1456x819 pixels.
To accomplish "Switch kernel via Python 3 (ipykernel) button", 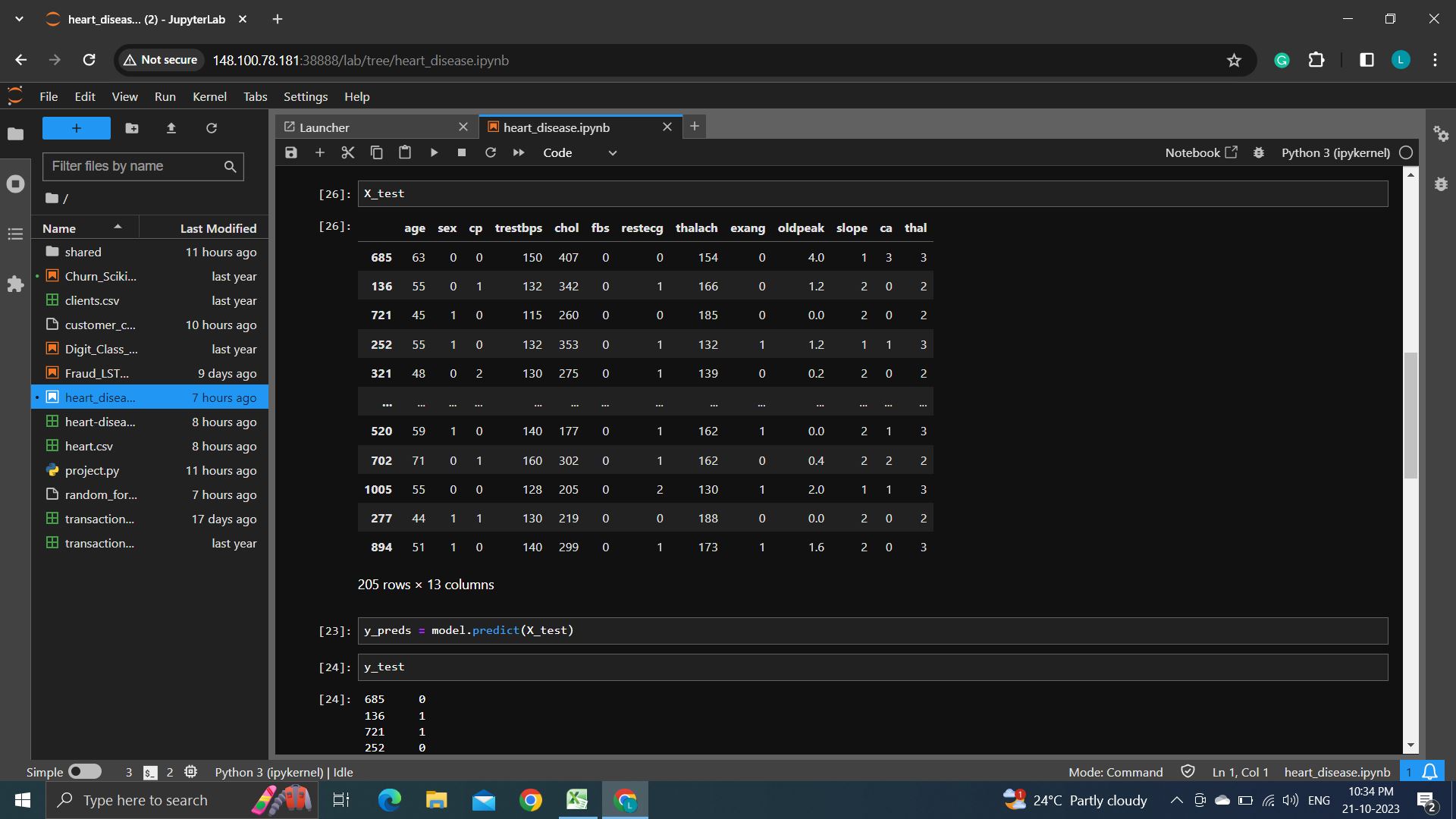I will (1335, 152).
